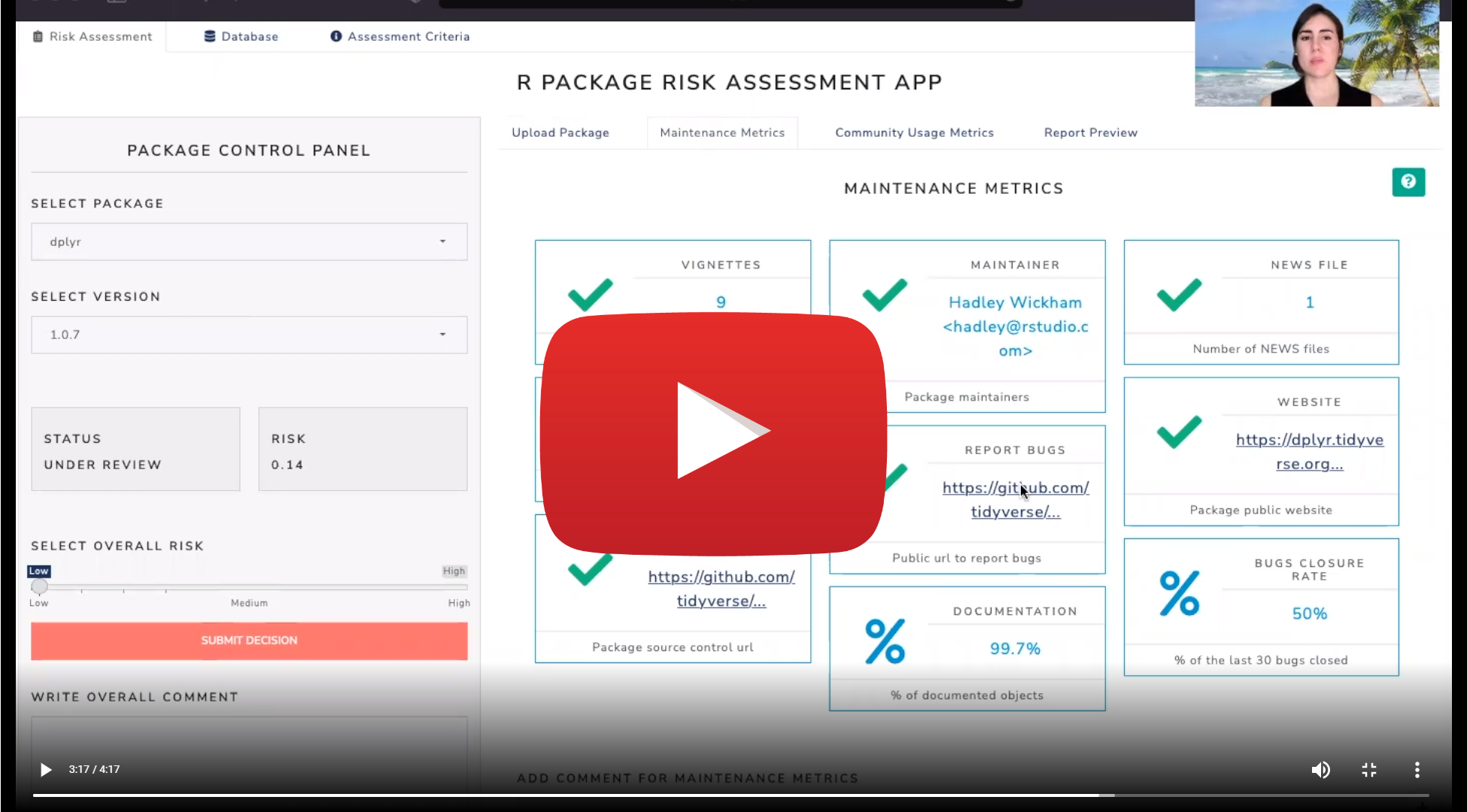The width and height of the screenshot is (1467, 812).
Task: Seek using the video progress bar
Action: [730, 795]
